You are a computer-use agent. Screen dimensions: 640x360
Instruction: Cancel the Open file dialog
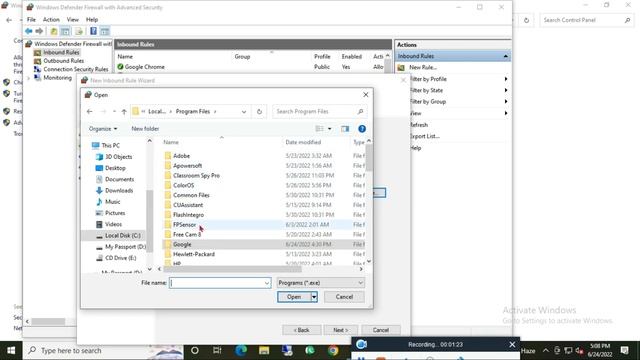pyautogui.click(x=344, y=297)
